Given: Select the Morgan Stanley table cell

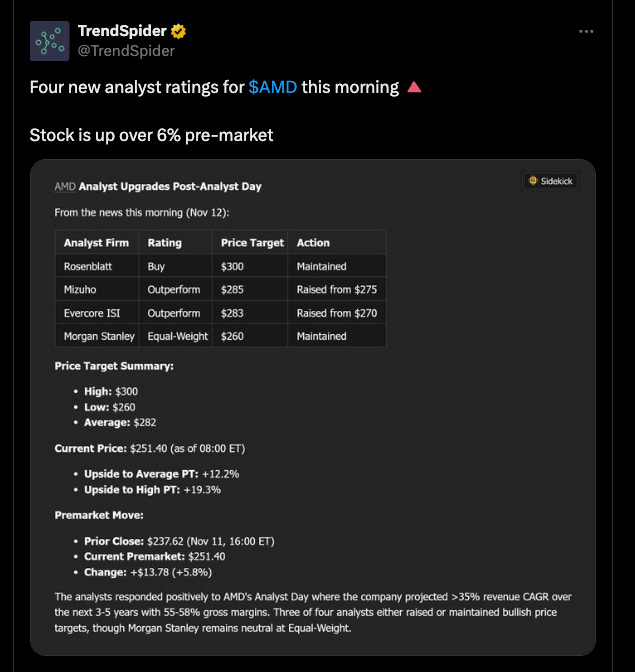Looking at the screenshot, I should pos(101,336).
